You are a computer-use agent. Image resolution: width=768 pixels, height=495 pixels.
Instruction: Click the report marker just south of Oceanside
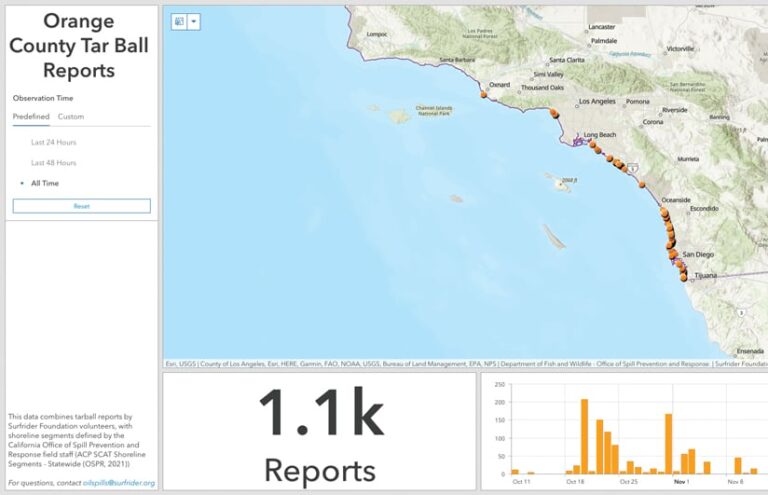(664, 212)
